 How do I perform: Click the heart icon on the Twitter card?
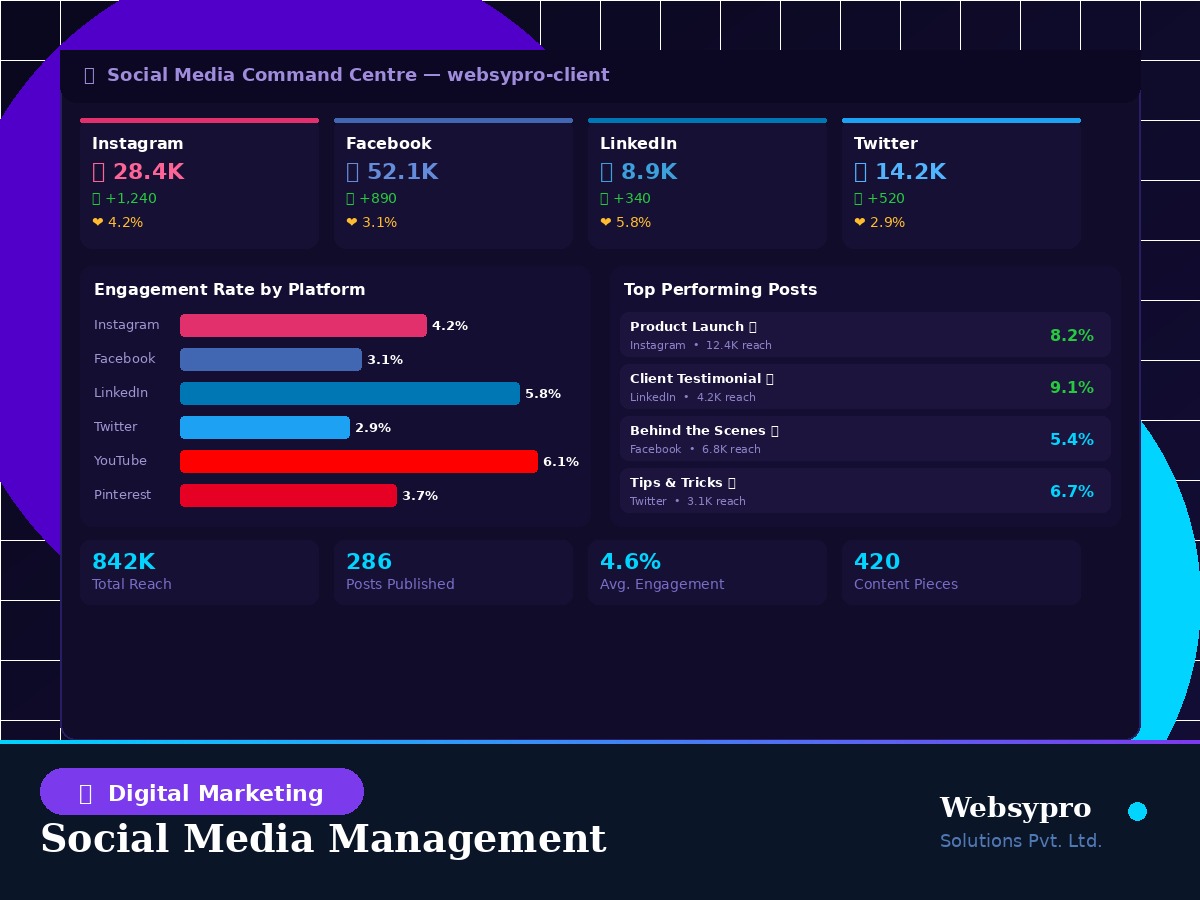(x=858, y=222)
